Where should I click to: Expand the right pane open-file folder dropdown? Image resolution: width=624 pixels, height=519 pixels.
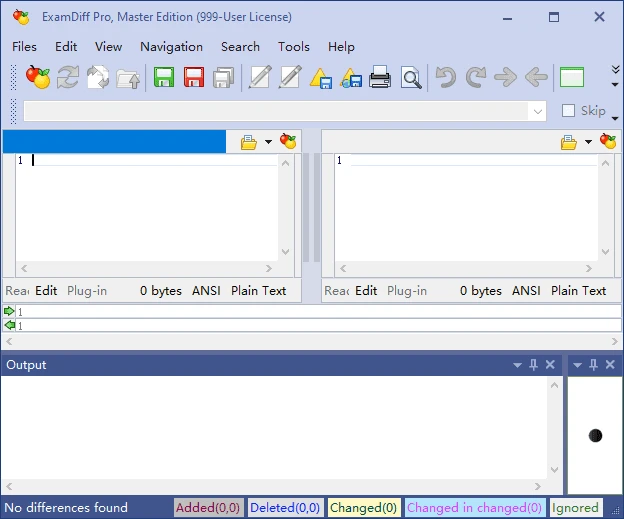[x=588, y=142]
